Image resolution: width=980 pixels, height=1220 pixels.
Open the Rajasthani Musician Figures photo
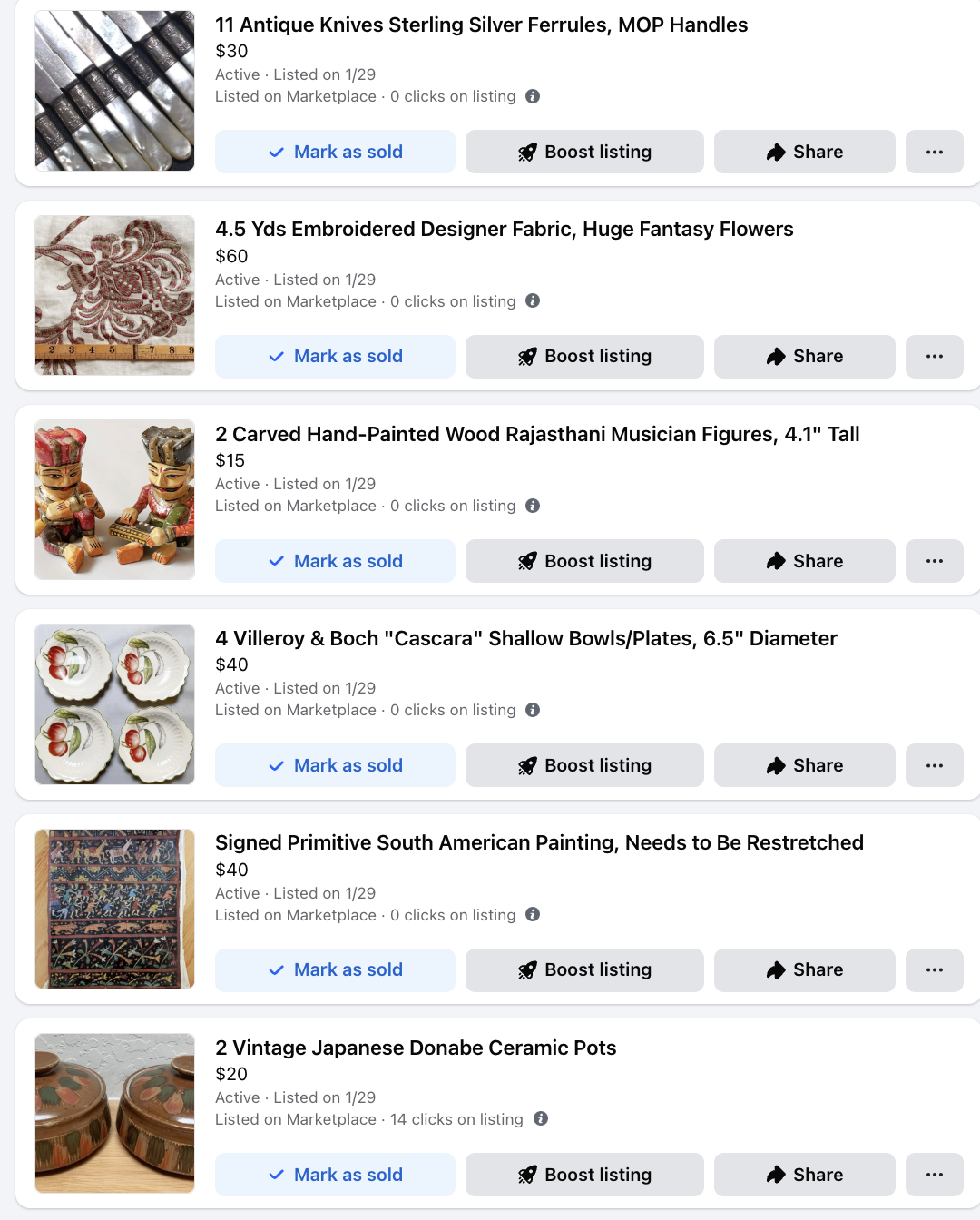coord(114,499)
